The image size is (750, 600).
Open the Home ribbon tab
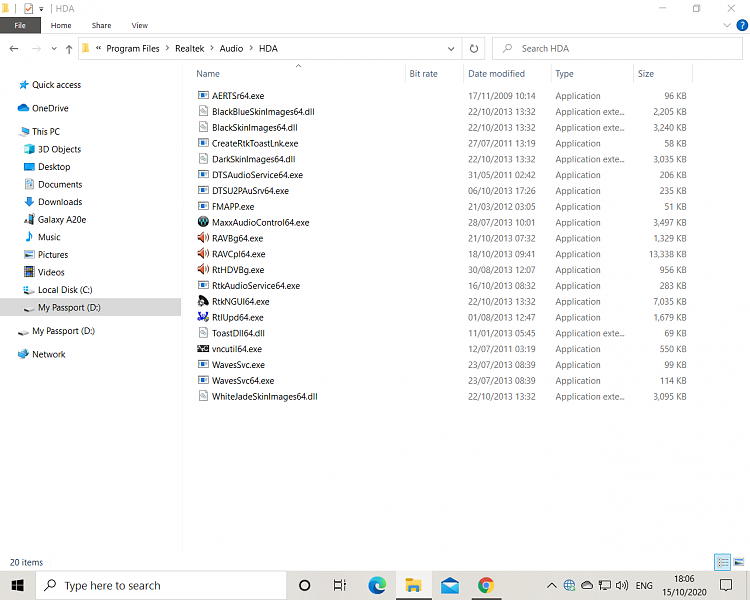pos(61,25)
